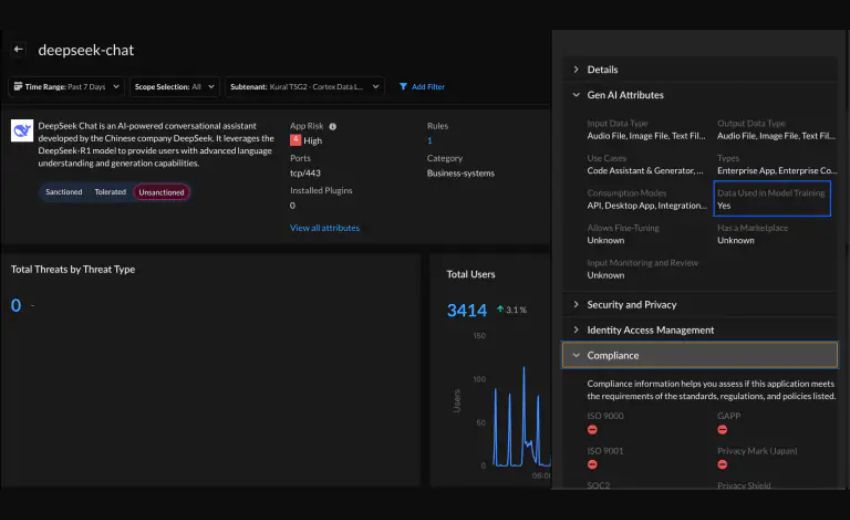Expand the Details section

pos(700,69)
